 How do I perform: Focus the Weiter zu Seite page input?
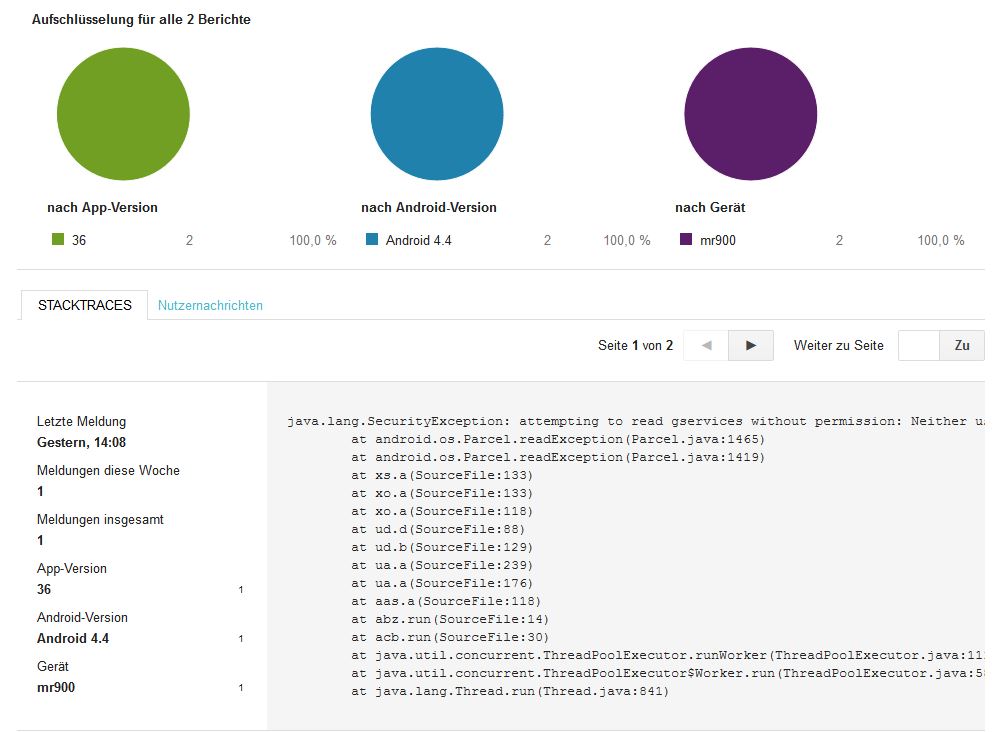pos(919,345)
